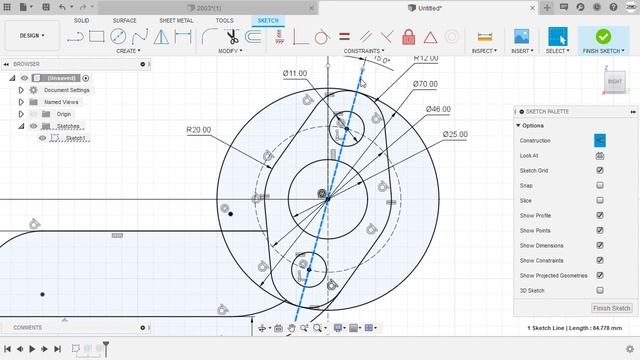Image resolution: width=640 pixels, height=360 pixels.
Task: Click the Orbit navigation icon
Action: pyautogui.click(x=262, y=328)
